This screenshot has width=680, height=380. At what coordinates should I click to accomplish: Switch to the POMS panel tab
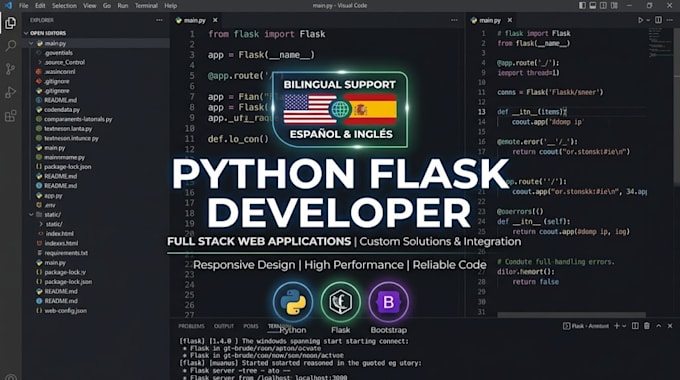[x=251, y=326]
